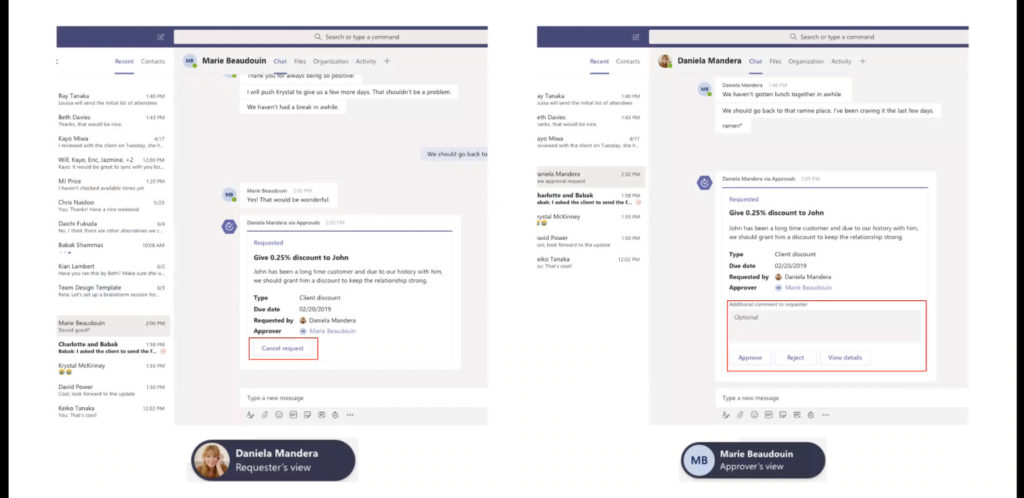Click the new chat compose icon
Viewport: 1024px width, 498px height.
click(x=161, y=37)
